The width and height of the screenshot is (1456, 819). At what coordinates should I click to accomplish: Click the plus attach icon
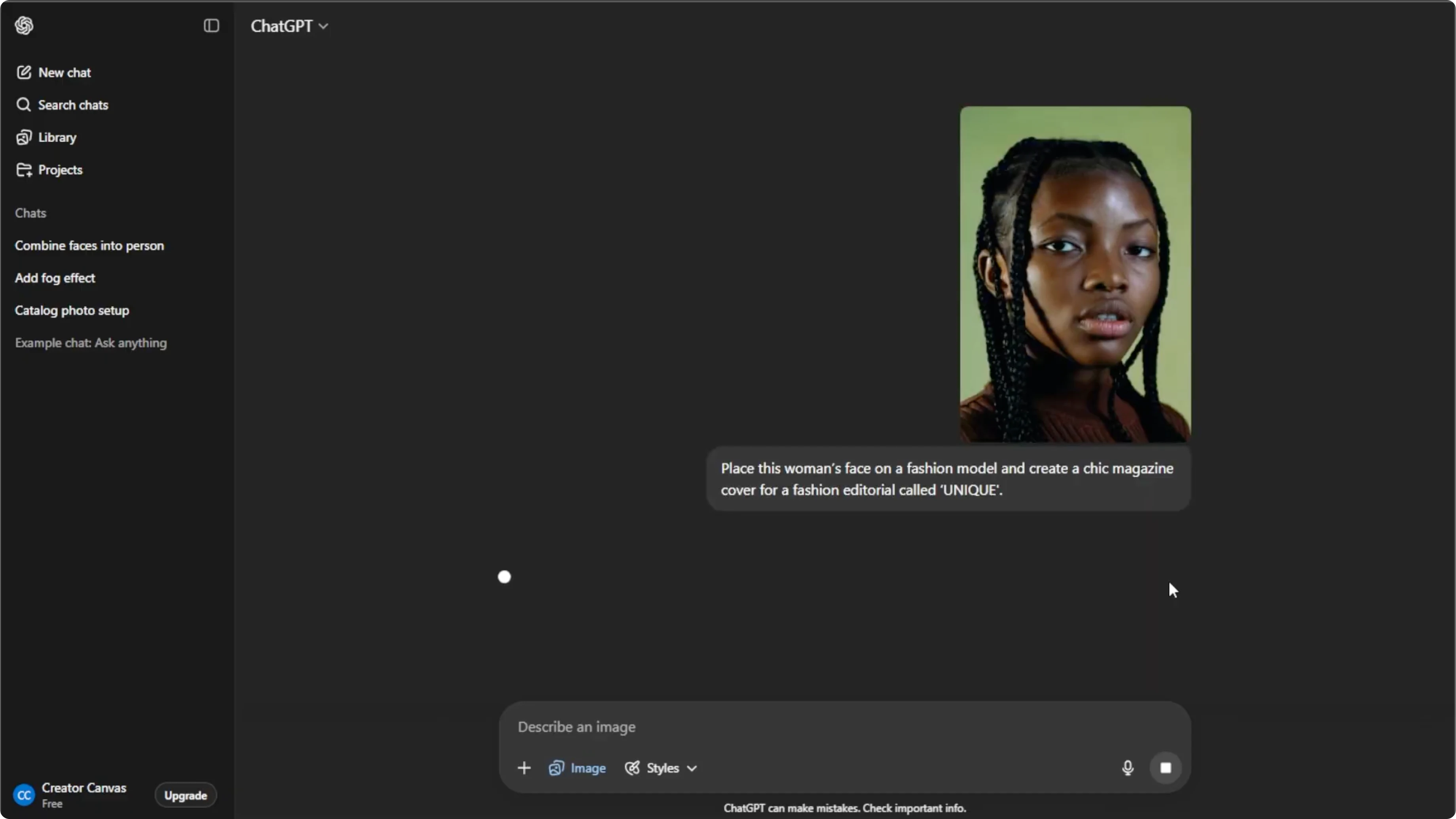pos(524,768)
